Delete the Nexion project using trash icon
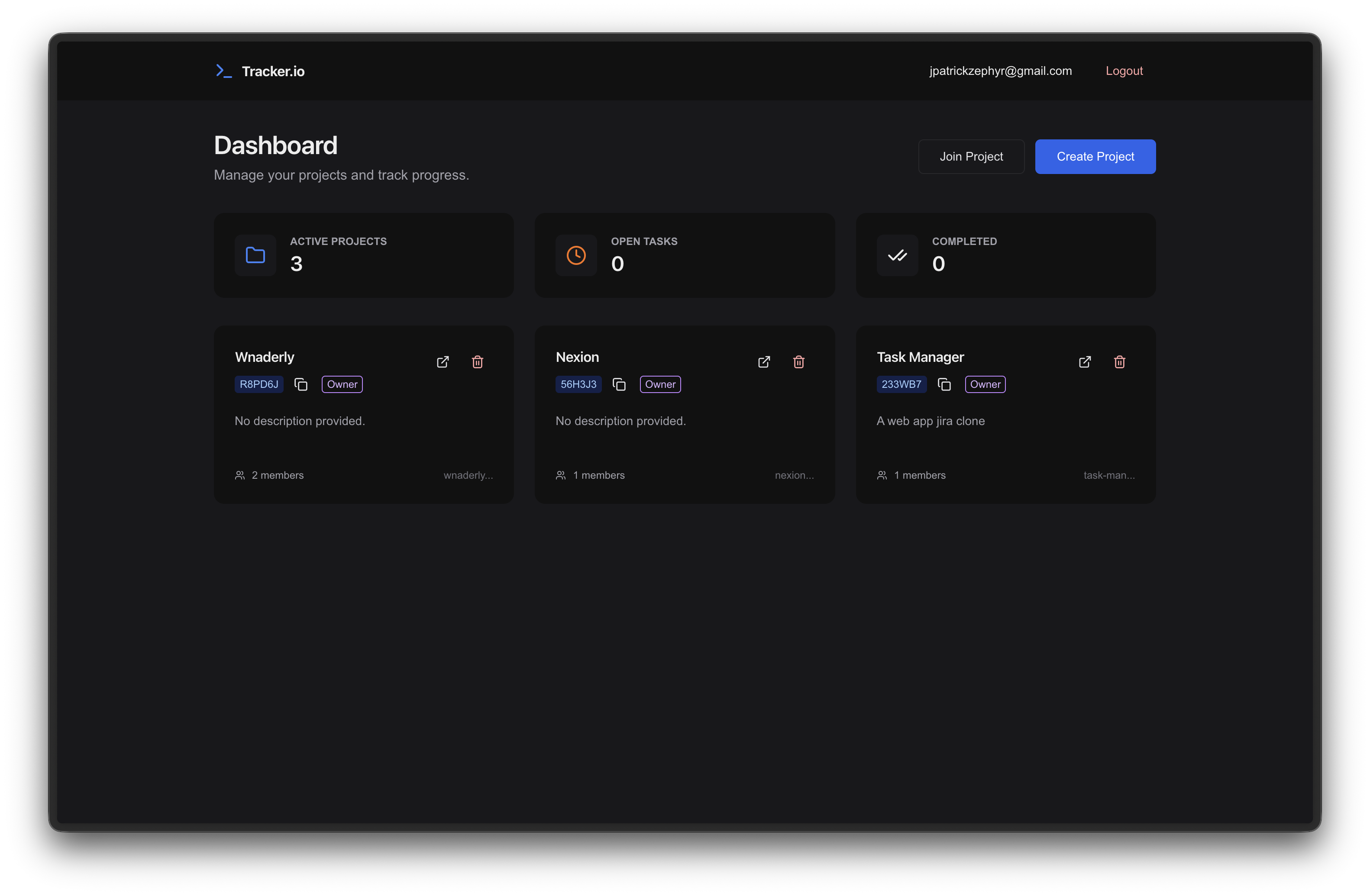The image size is (1370, 896). [x=798, y=362]
